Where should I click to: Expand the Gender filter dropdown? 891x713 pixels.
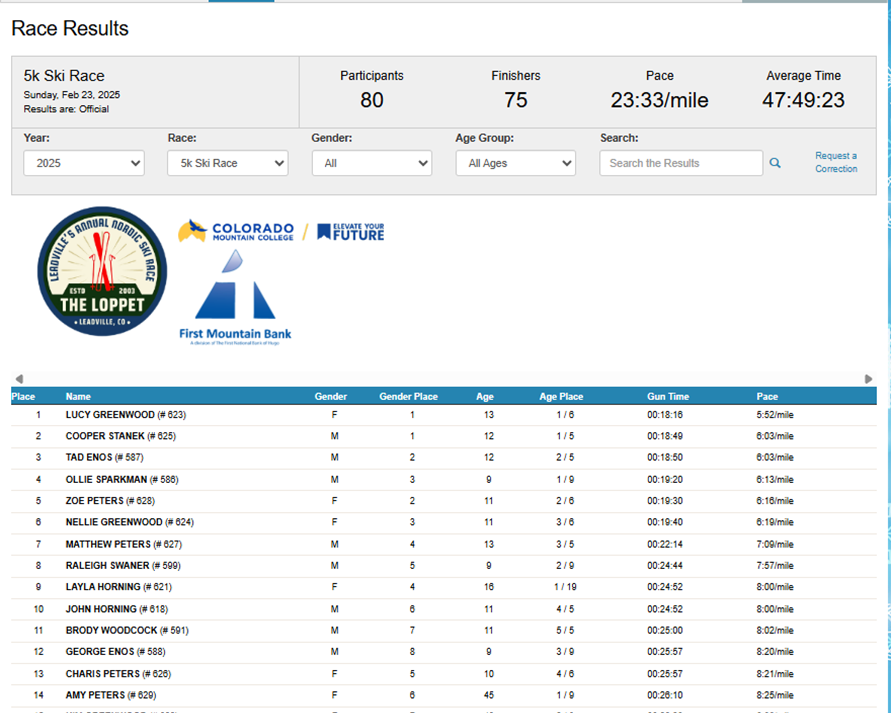pos(371,163)
